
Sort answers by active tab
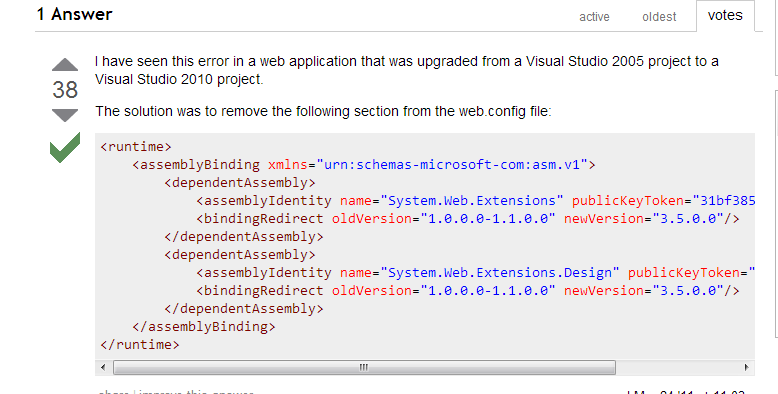[x=594, y=17]
